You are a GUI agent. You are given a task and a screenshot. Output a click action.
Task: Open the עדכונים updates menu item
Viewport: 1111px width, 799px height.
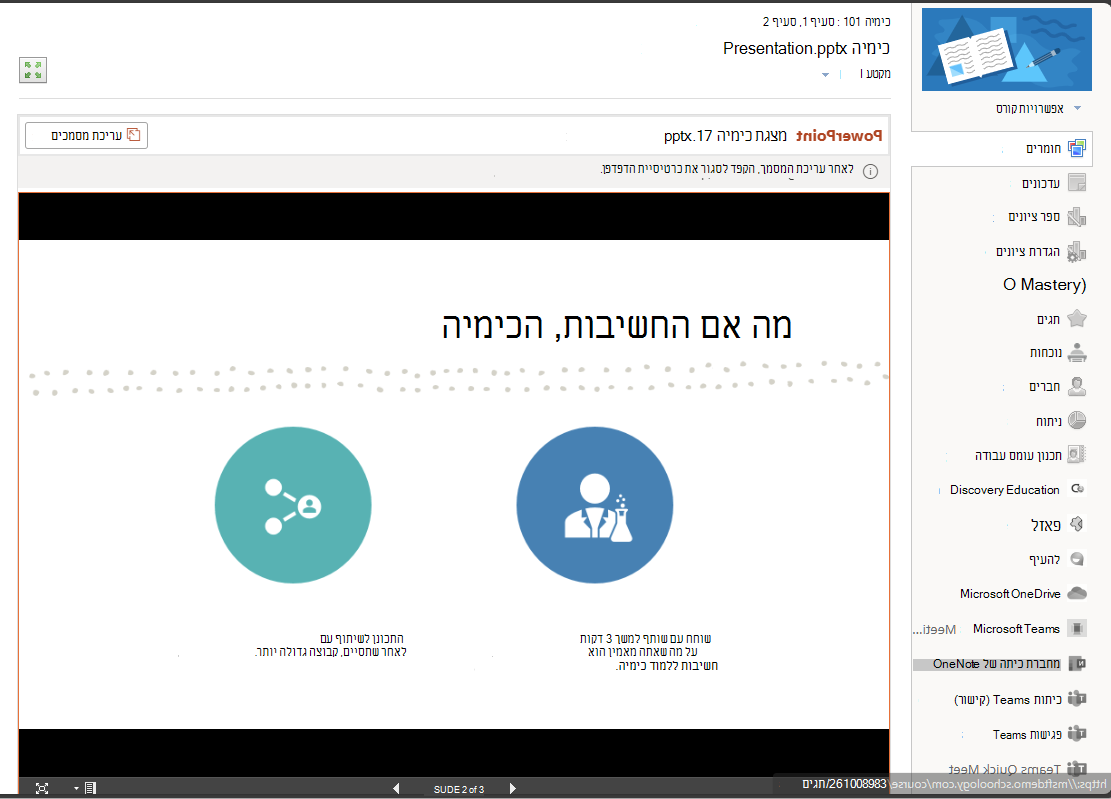click(1040, 183)
